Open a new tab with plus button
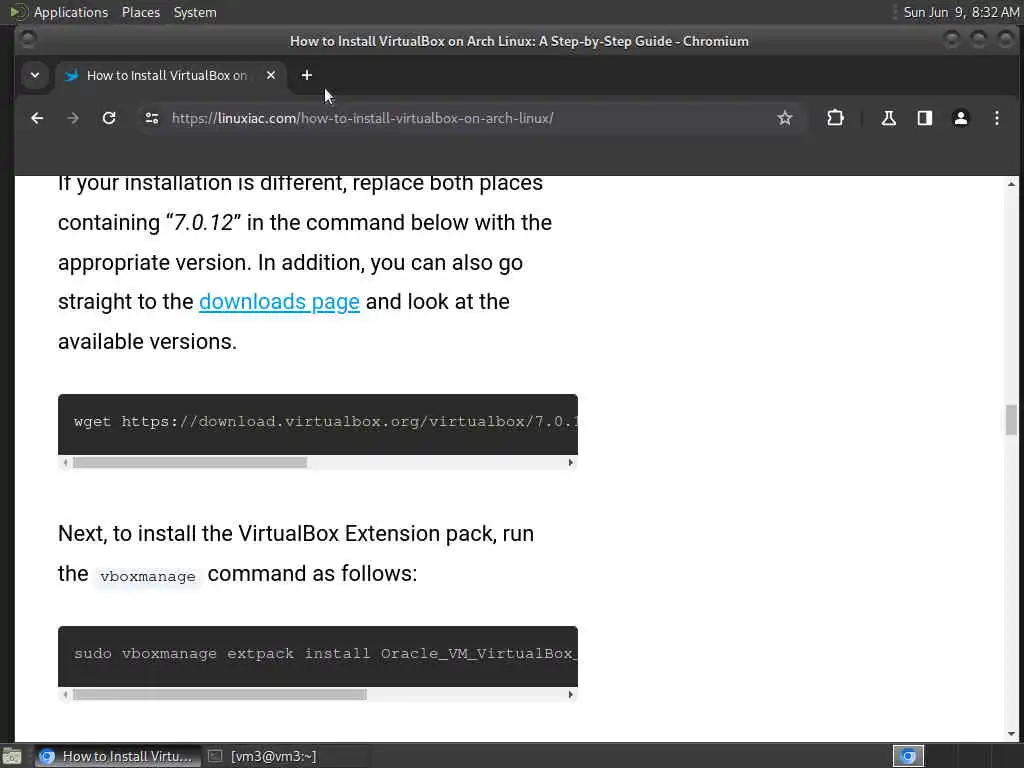This screenshot has width=1024, height=768. (306, 75)
